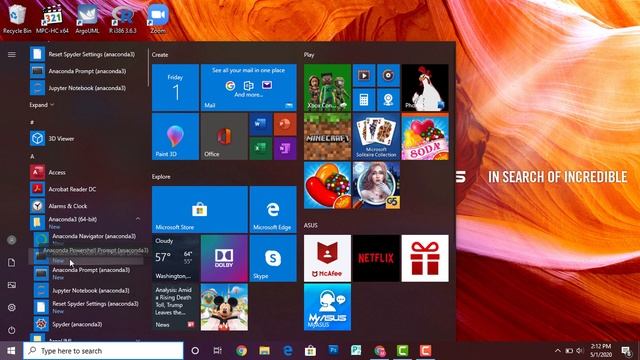This screenshot has width=640, height=360.
Task: Launch Zoom from the desktop
Action: click(x=158, y=19)
